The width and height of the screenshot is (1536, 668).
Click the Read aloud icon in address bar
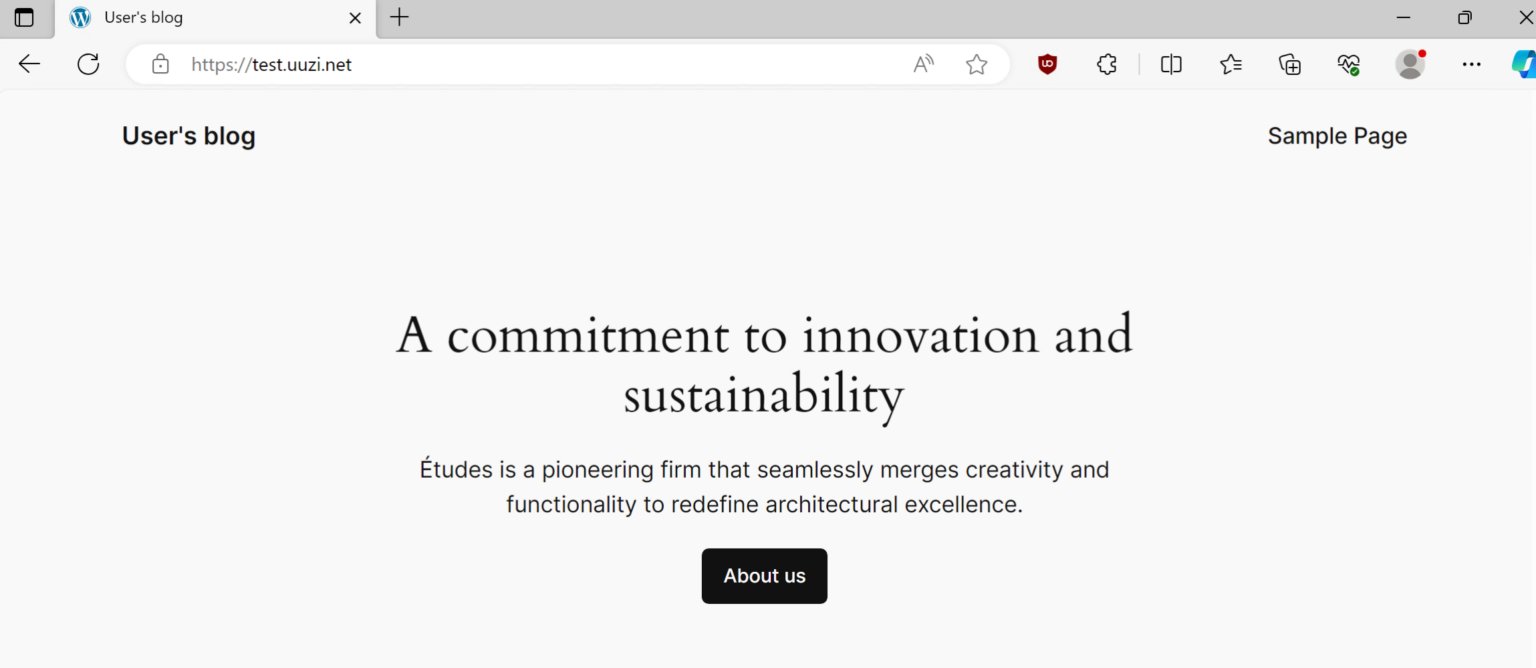(923, 65)
